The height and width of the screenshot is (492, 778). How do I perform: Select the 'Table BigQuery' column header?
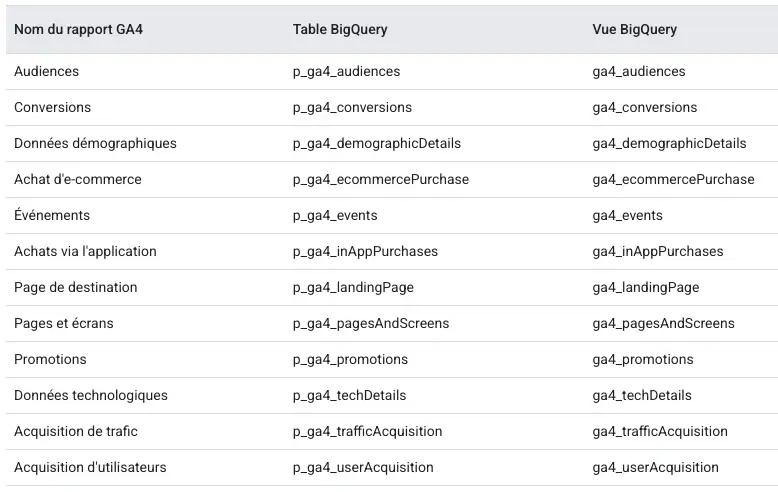(x=340, y=29)
